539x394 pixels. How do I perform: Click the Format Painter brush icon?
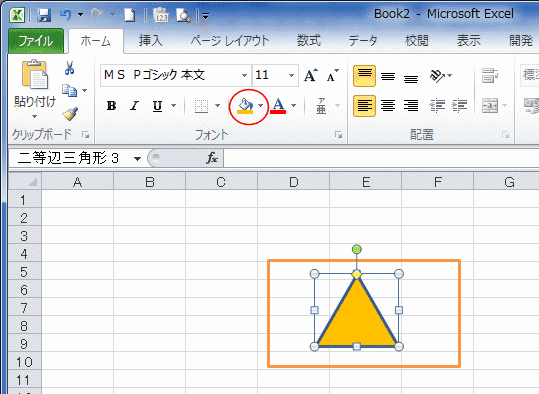point(70,114)
